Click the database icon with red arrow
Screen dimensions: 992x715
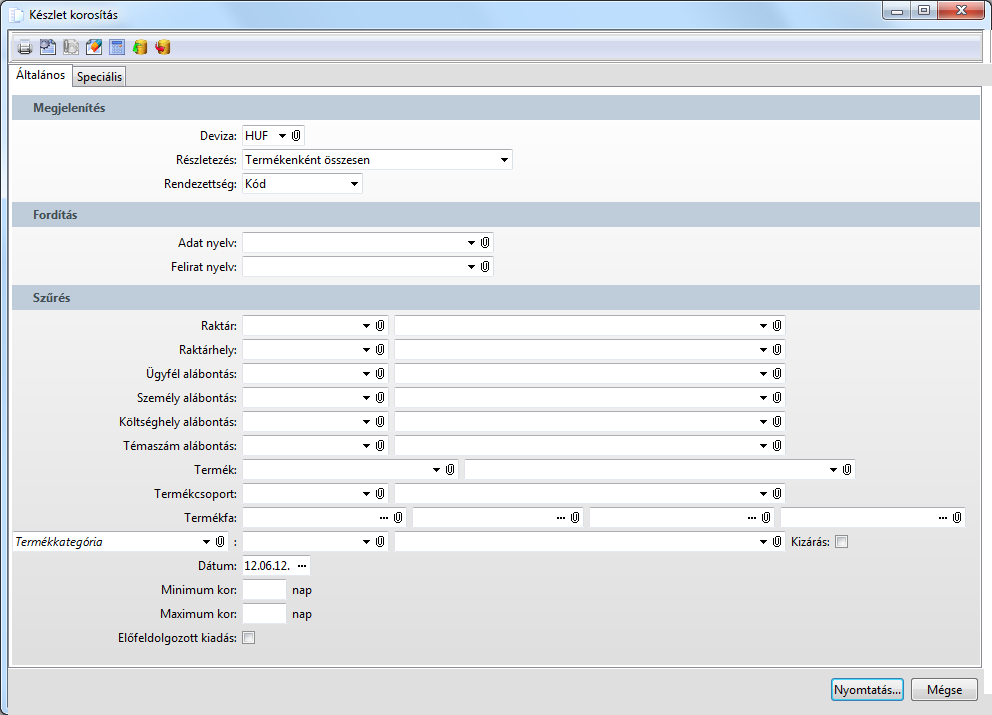(x=163, y=47)
